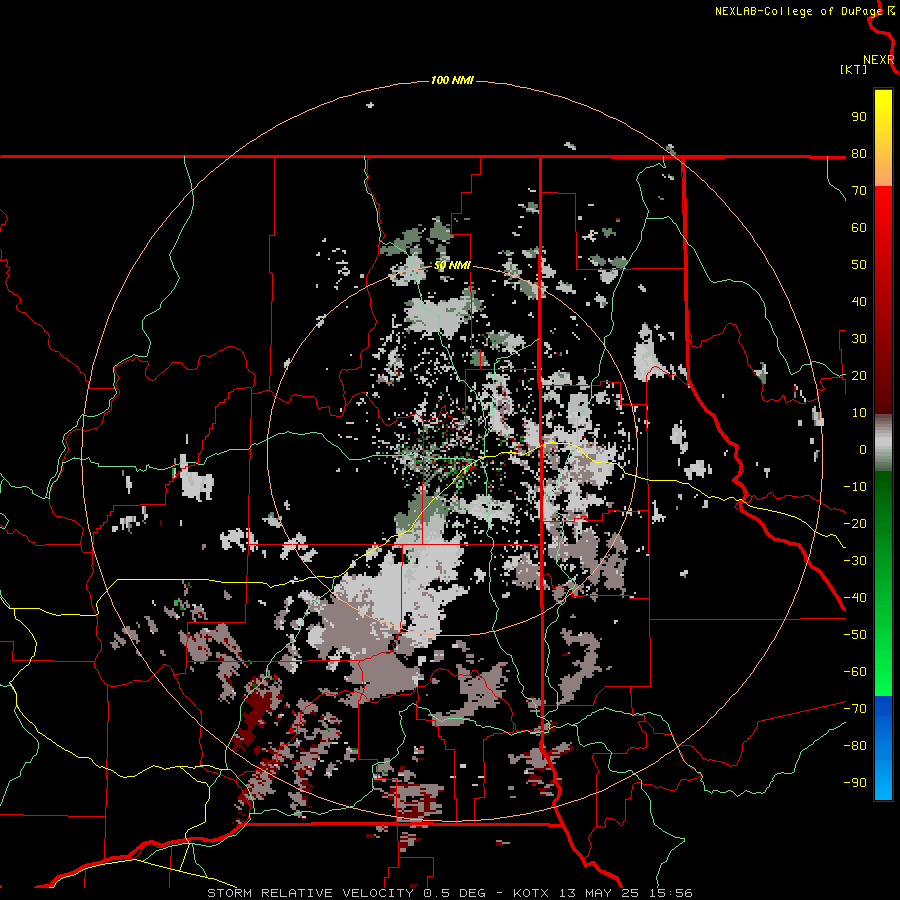This screenshot has height=900, width=900.
Task: Click the 0 knot label on velocity scale
Action: pyautogui.click(x=863, y=450)
